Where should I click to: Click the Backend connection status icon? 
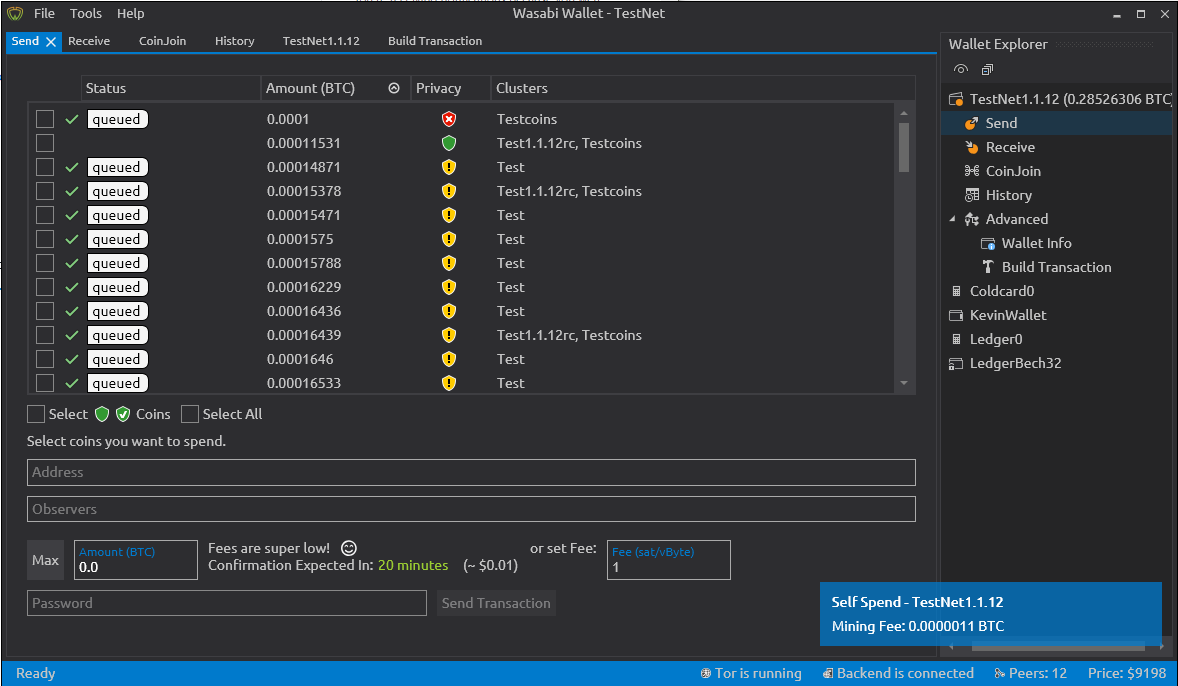click(x=827, y=673)
